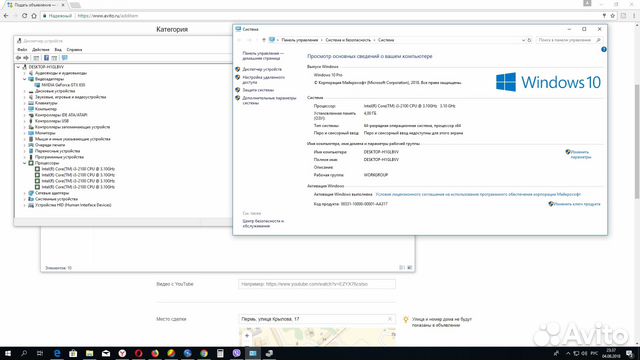The image size is (640, 360).
Task: Launch Opera browser from taskbar
Action: tap(138, 353)
